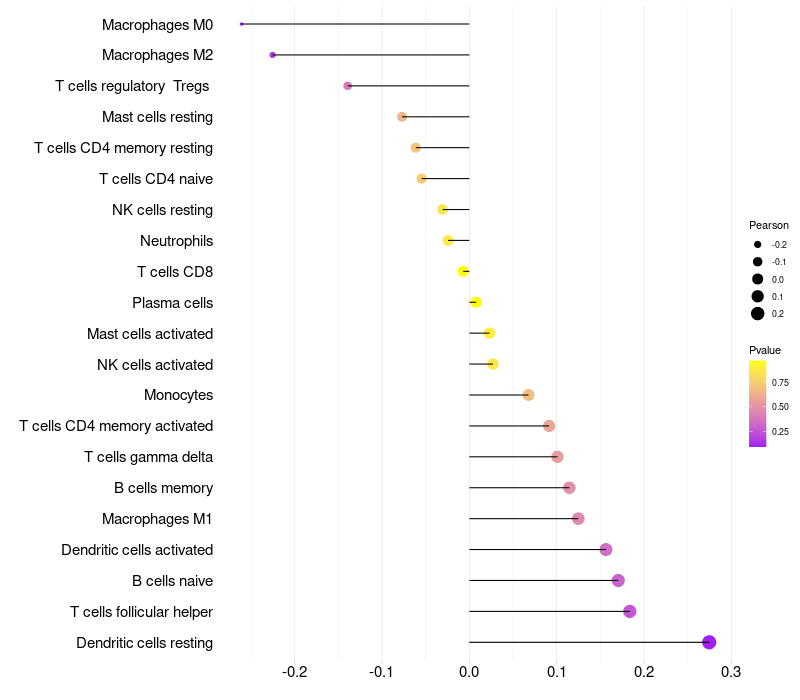
Task: Click the 0.3 x-axis tick label
Action: (x=731, y=671)
